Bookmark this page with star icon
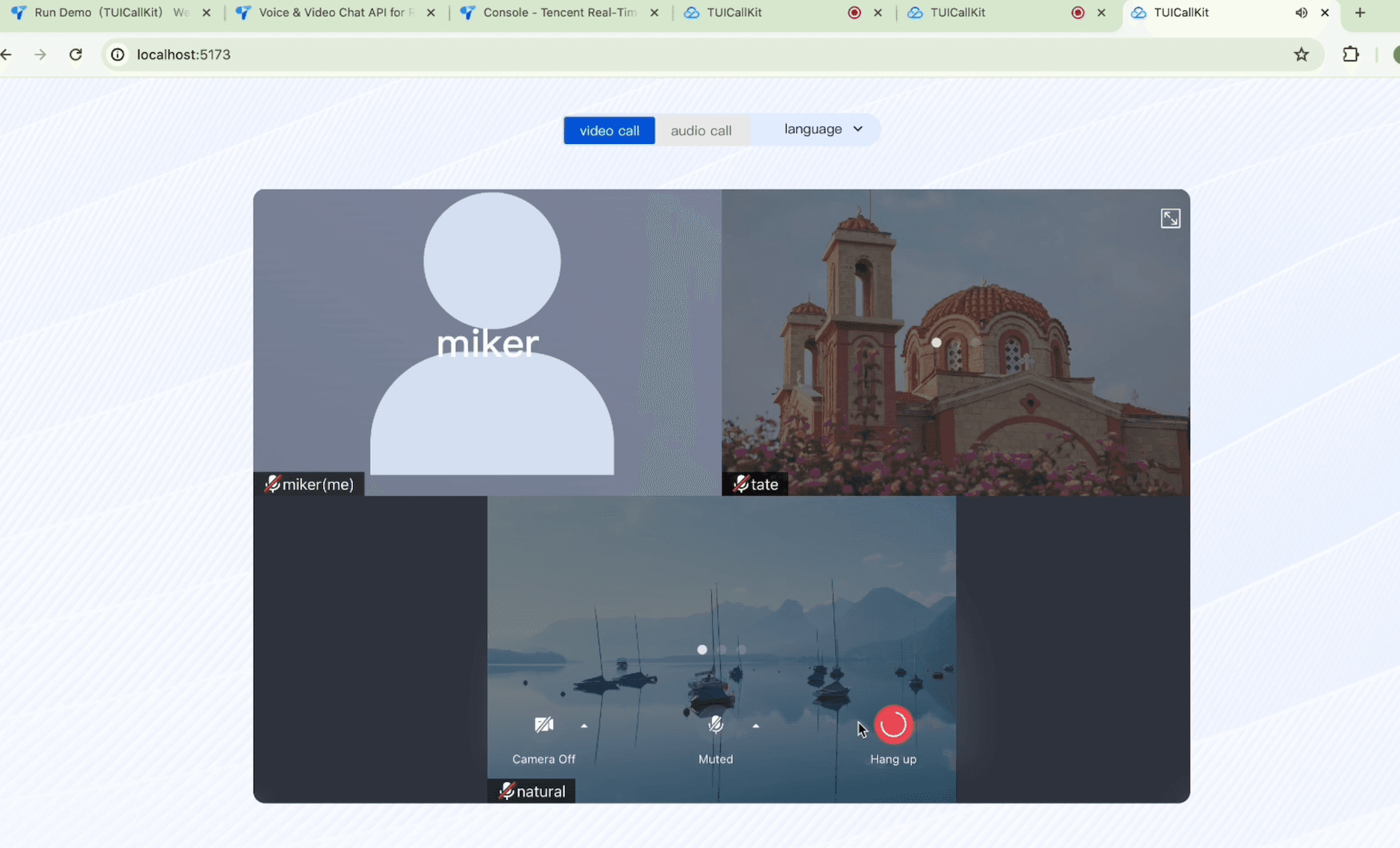1400x848 pixels. click(x=1301, y=54)
